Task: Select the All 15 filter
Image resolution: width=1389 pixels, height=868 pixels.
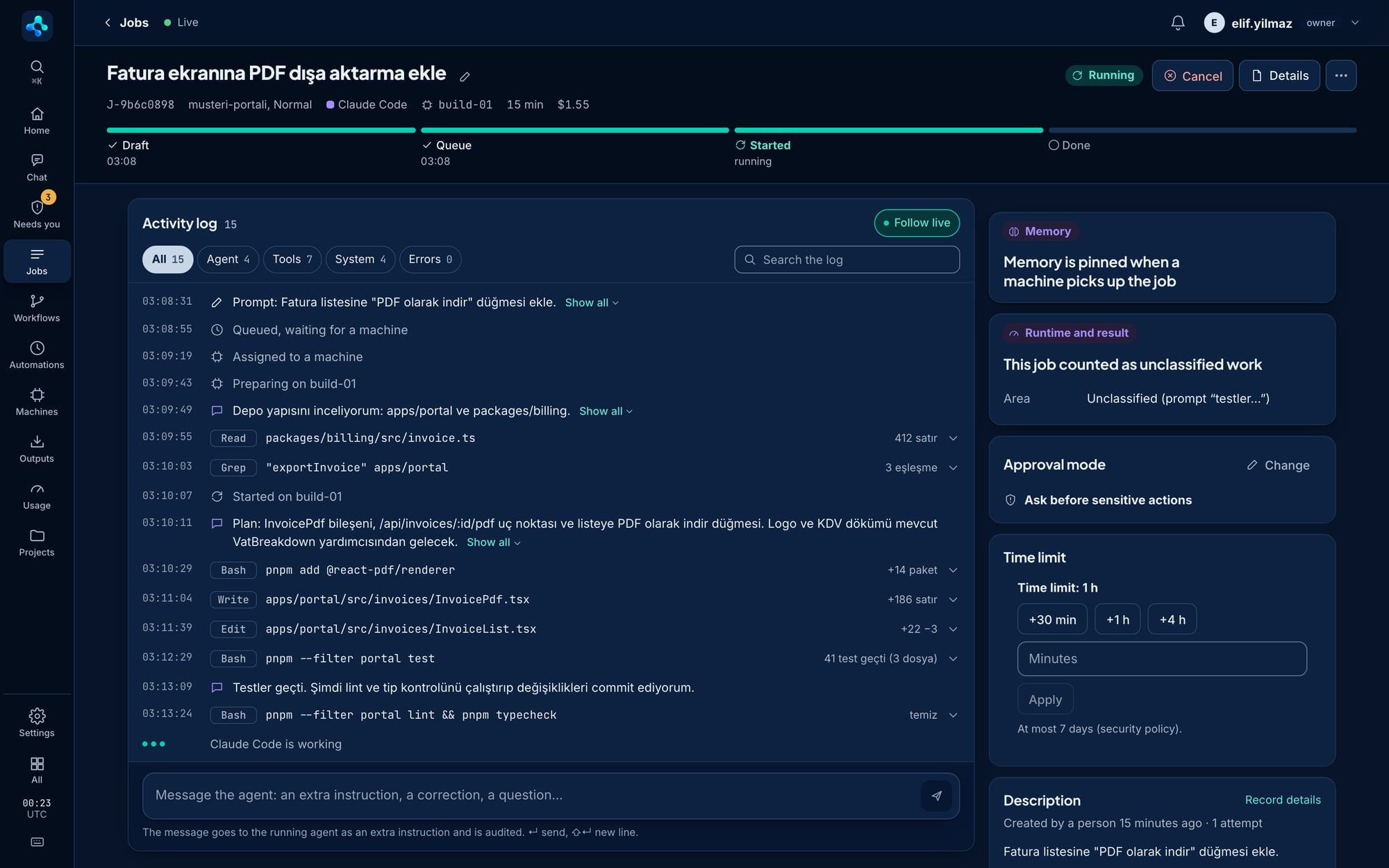Action: (168, 259)
